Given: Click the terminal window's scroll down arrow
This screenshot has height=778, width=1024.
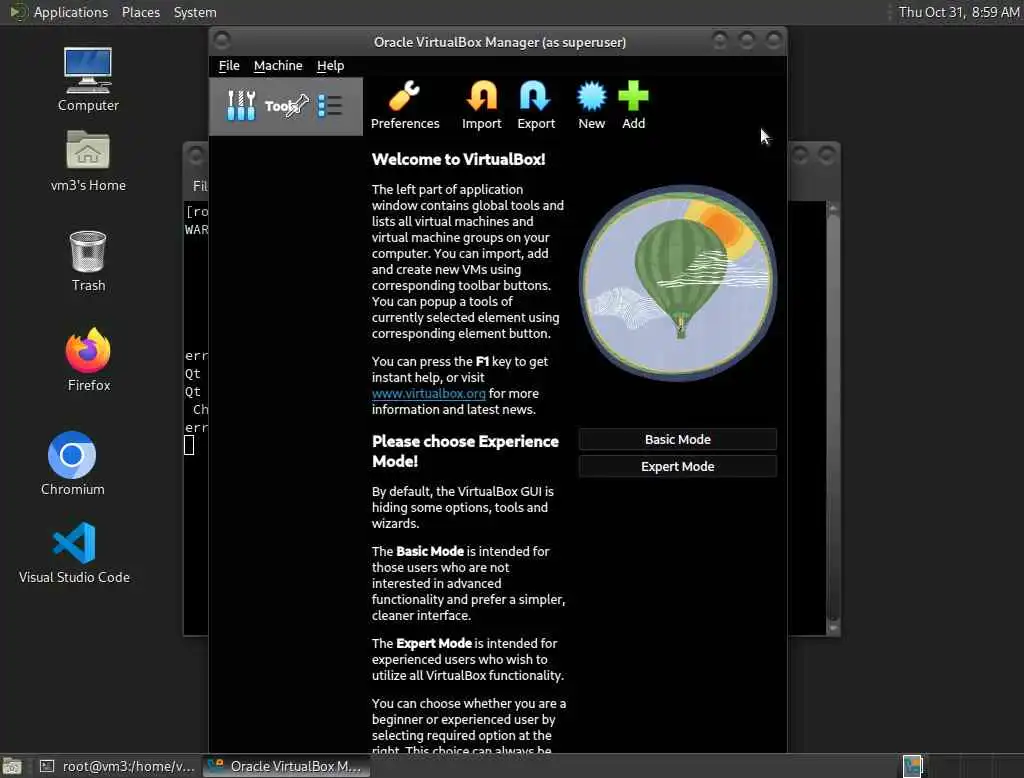Looking at the screenshot, I should tap(833, 628).
